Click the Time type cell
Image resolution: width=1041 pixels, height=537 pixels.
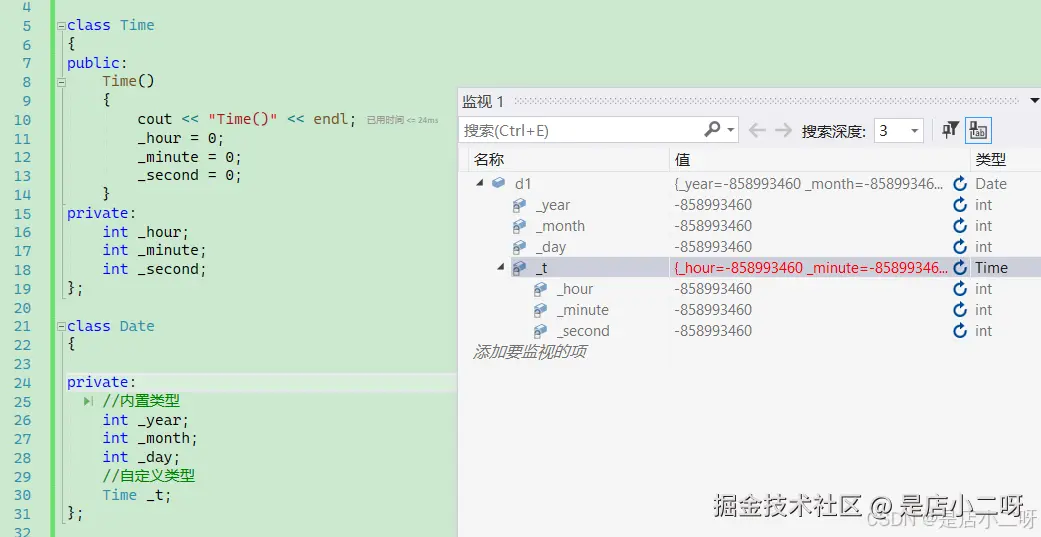point(991,268)
